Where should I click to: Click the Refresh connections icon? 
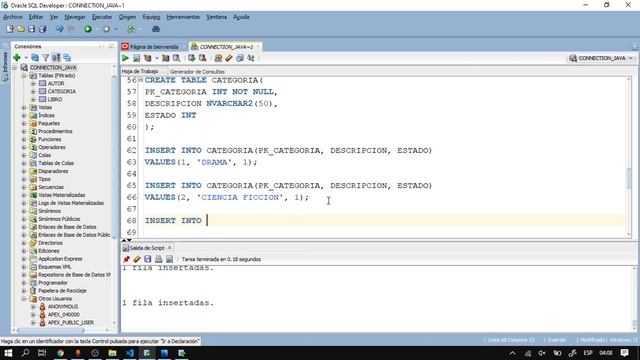35,58
